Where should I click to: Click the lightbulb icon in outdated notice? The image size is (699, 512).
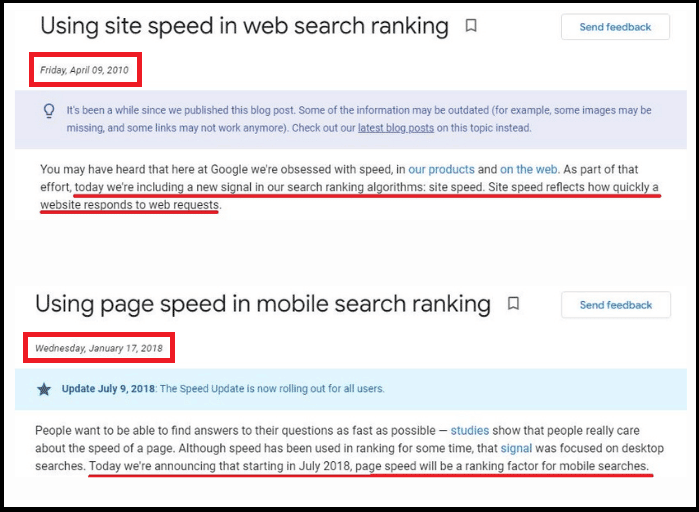49,111
